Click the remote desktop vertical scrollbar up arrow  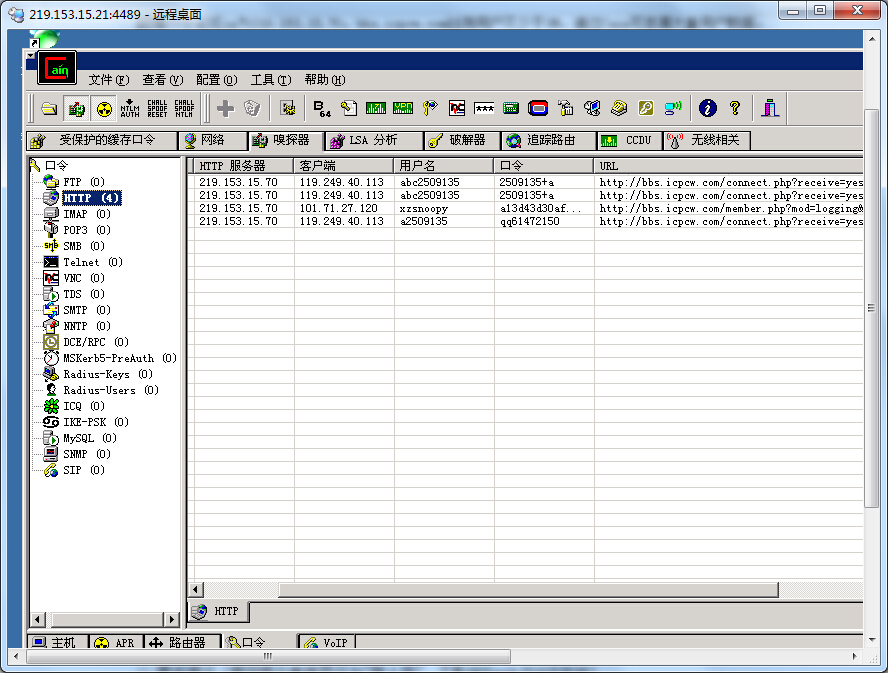[872, 39]
